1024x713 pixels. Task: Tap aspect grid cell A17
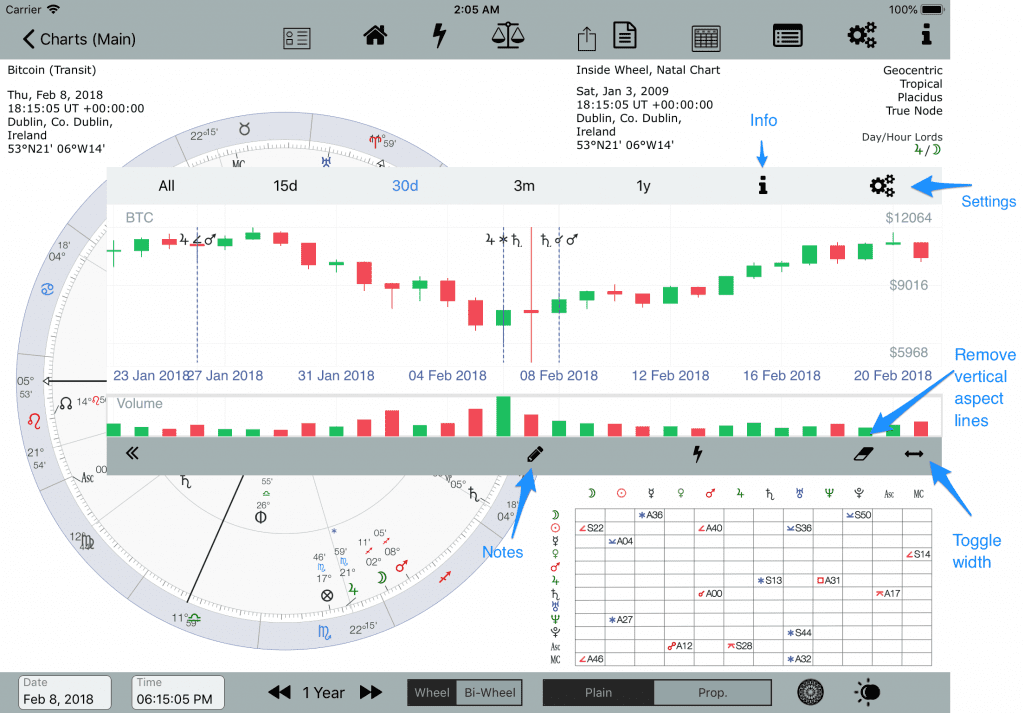click(888, 594)
